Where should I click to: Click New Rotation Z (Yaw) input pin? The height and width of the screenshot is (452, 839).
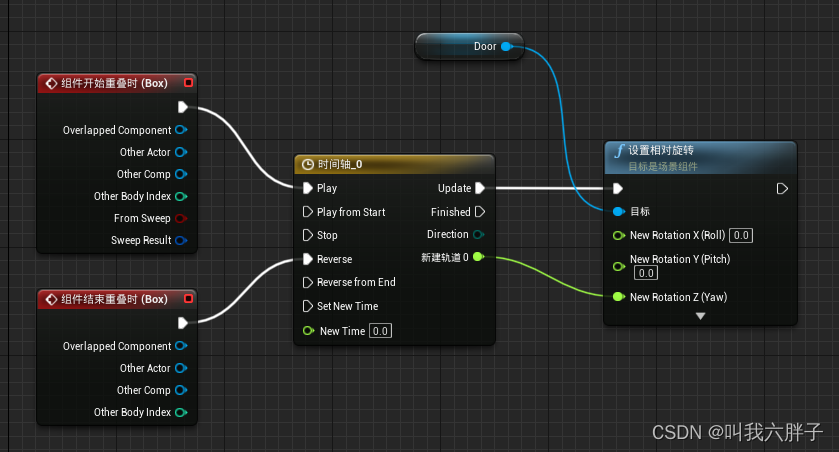click(x=619, y=296)
